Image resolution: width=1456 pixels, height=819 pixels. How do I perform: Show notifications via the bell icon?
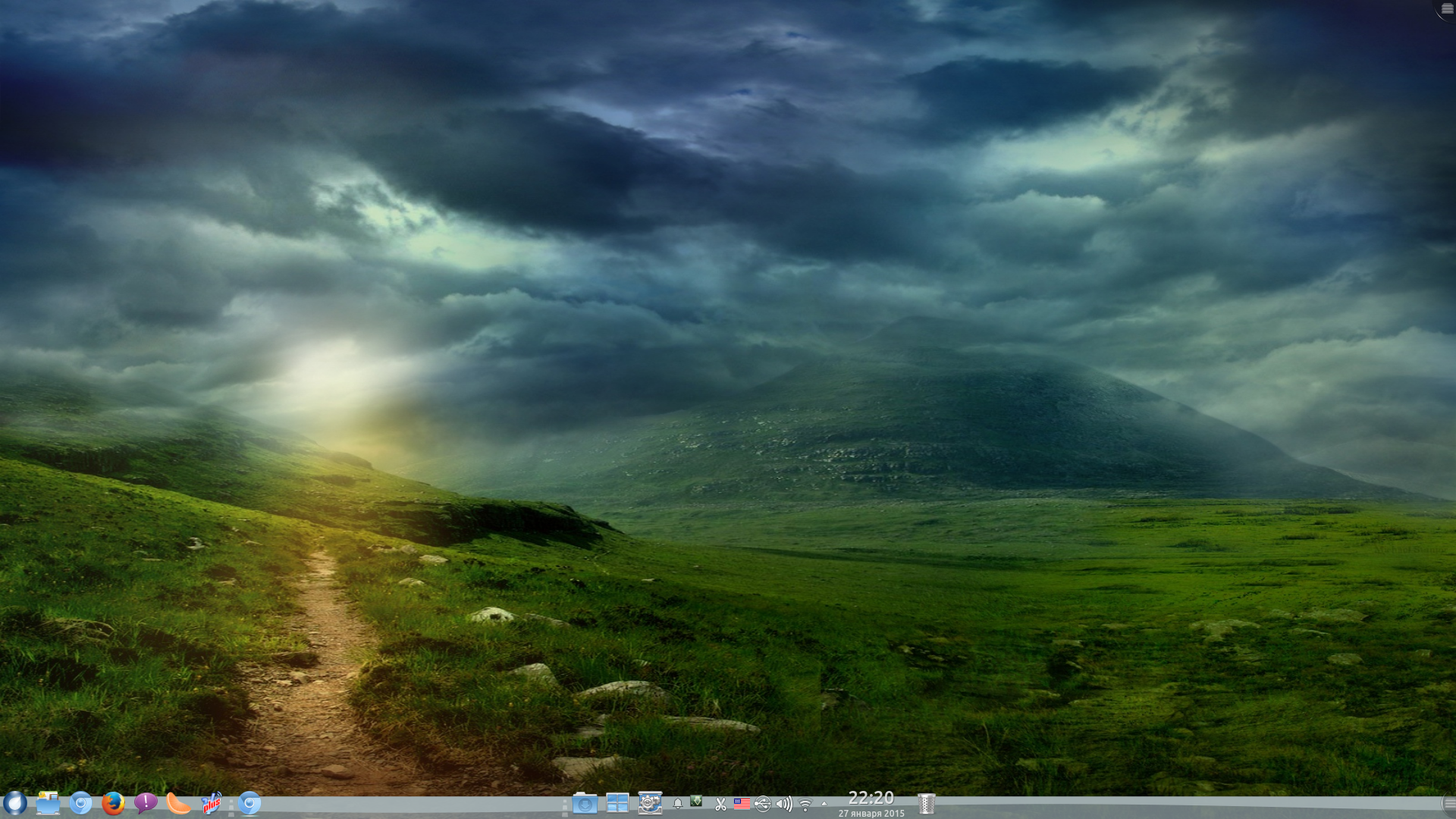pos(677,804)
